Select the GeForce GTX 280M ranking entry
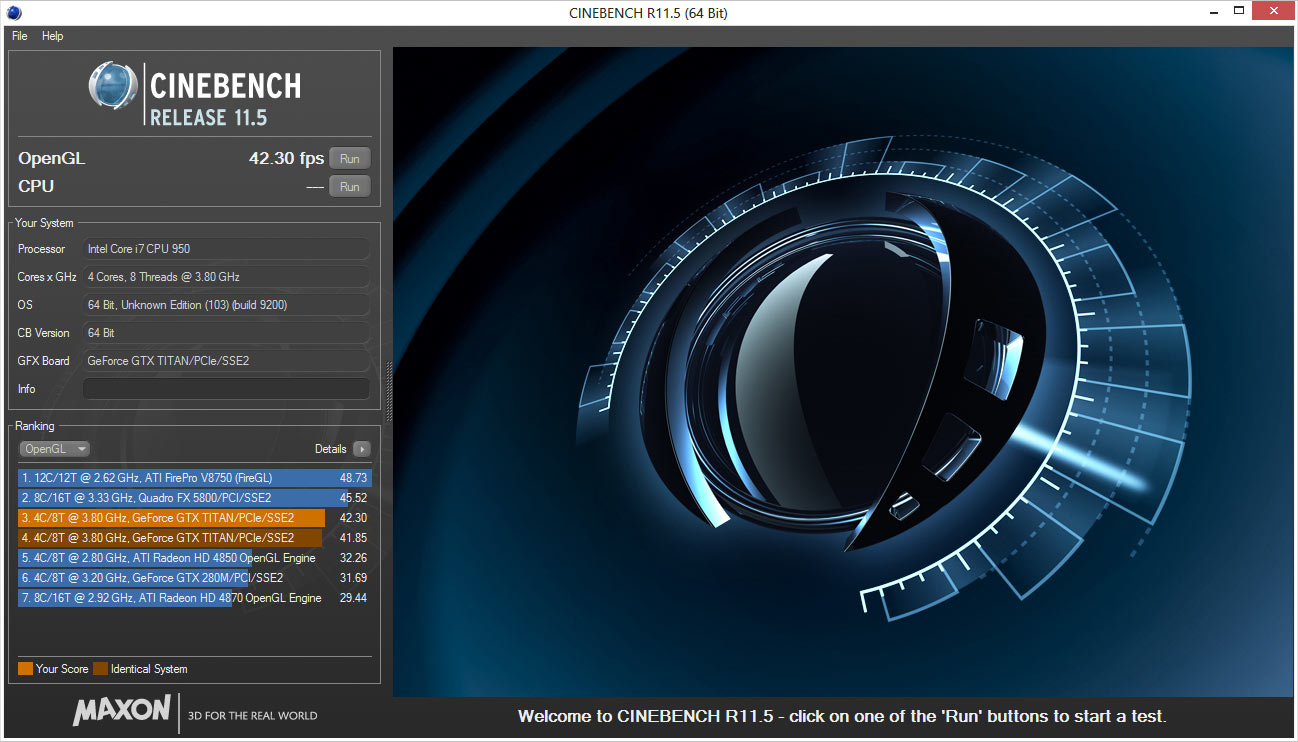Image resolution: width=1298 pixels, height=742 pixels. pyautogui.click(x=194, y=578)
